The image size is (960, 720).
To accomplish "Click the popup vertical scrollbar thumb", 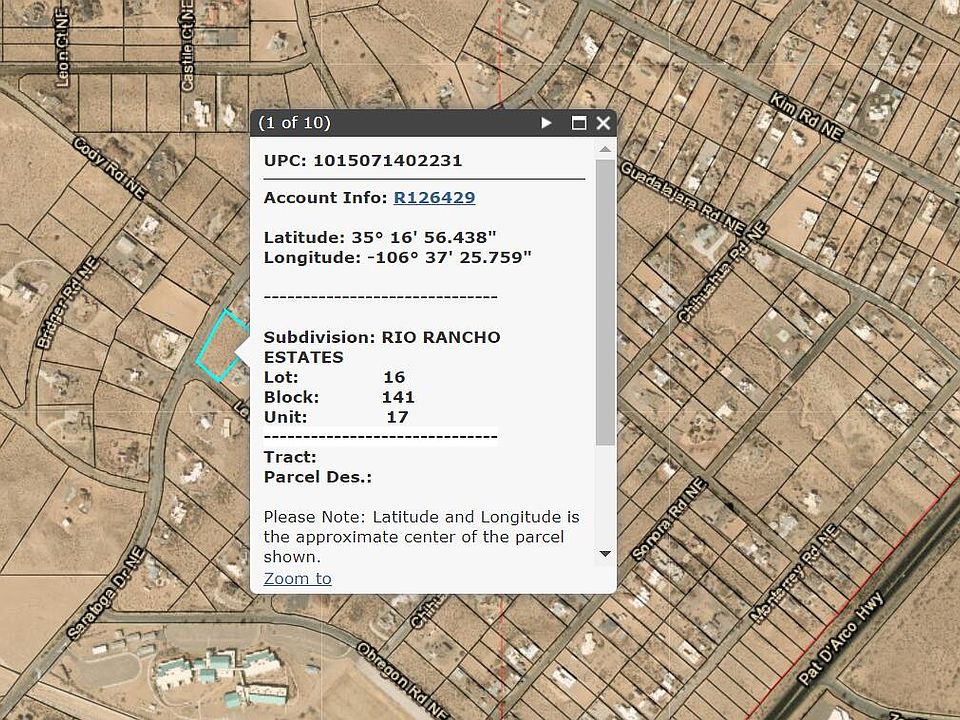I will pyautogui.click(x=605, y=300).
